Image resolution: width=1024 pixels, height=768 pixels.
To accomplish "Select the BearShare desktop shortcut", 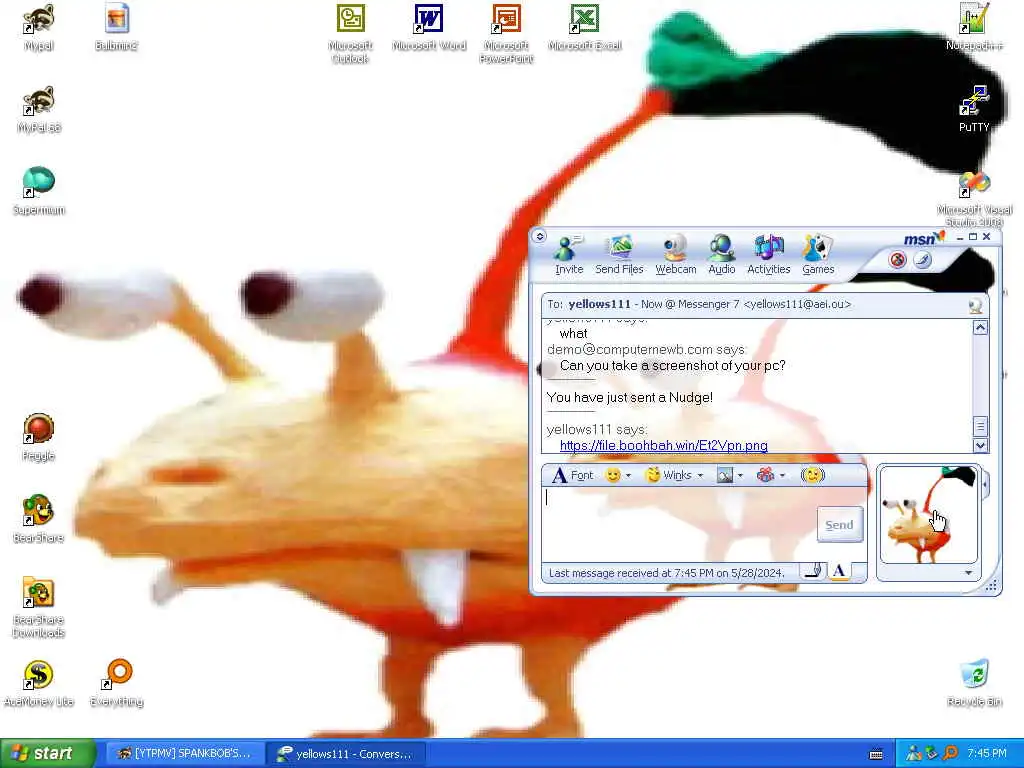I will 39,519.
